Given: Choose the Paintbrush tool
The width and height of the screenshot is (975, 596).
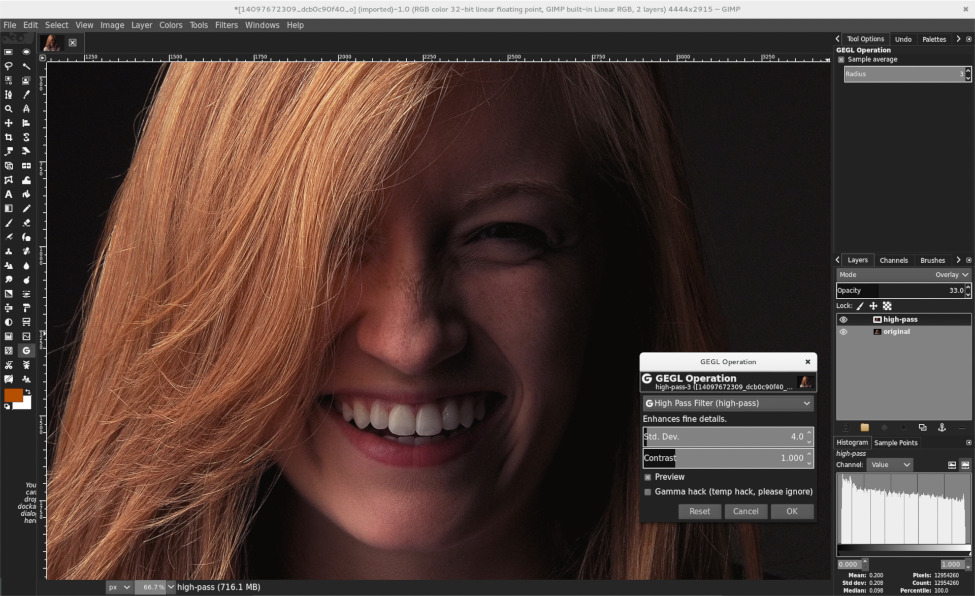Looking at the screenshot, I should (10, 223).
